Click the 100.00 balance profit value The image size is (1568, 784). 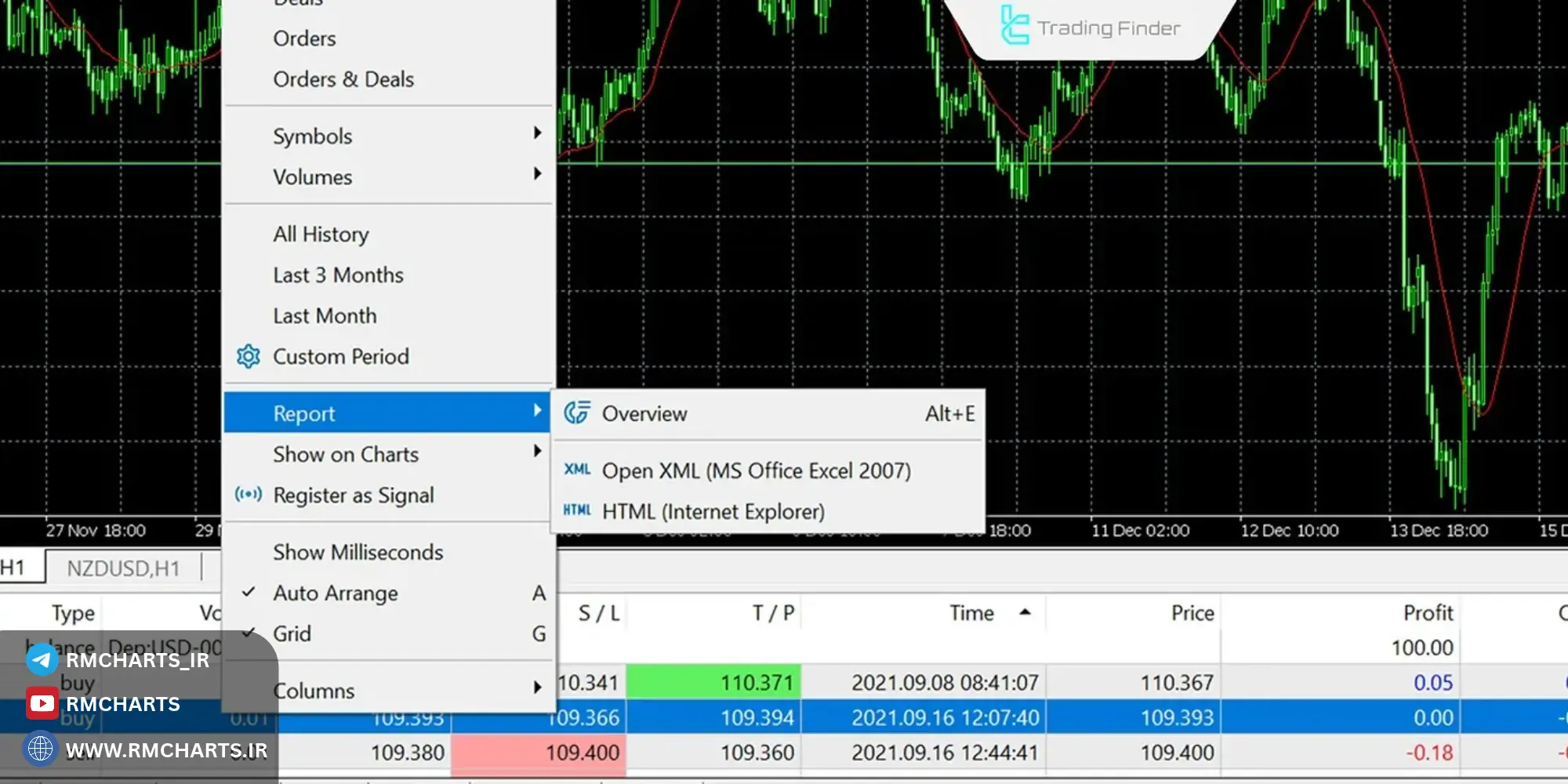(1422, 648)
